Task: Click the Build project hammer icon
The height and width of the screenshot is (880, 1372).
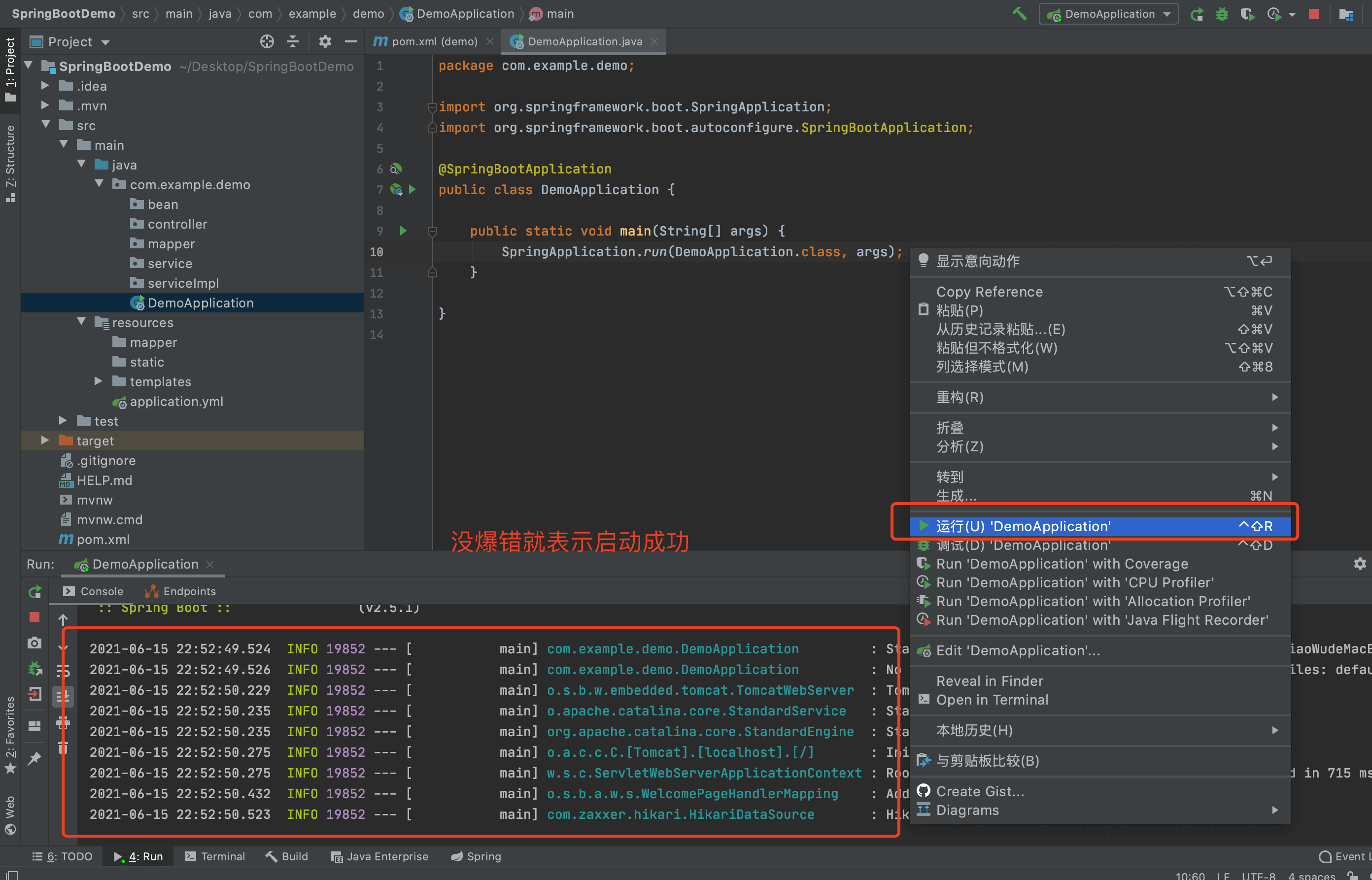Action: coord(1020,14)
